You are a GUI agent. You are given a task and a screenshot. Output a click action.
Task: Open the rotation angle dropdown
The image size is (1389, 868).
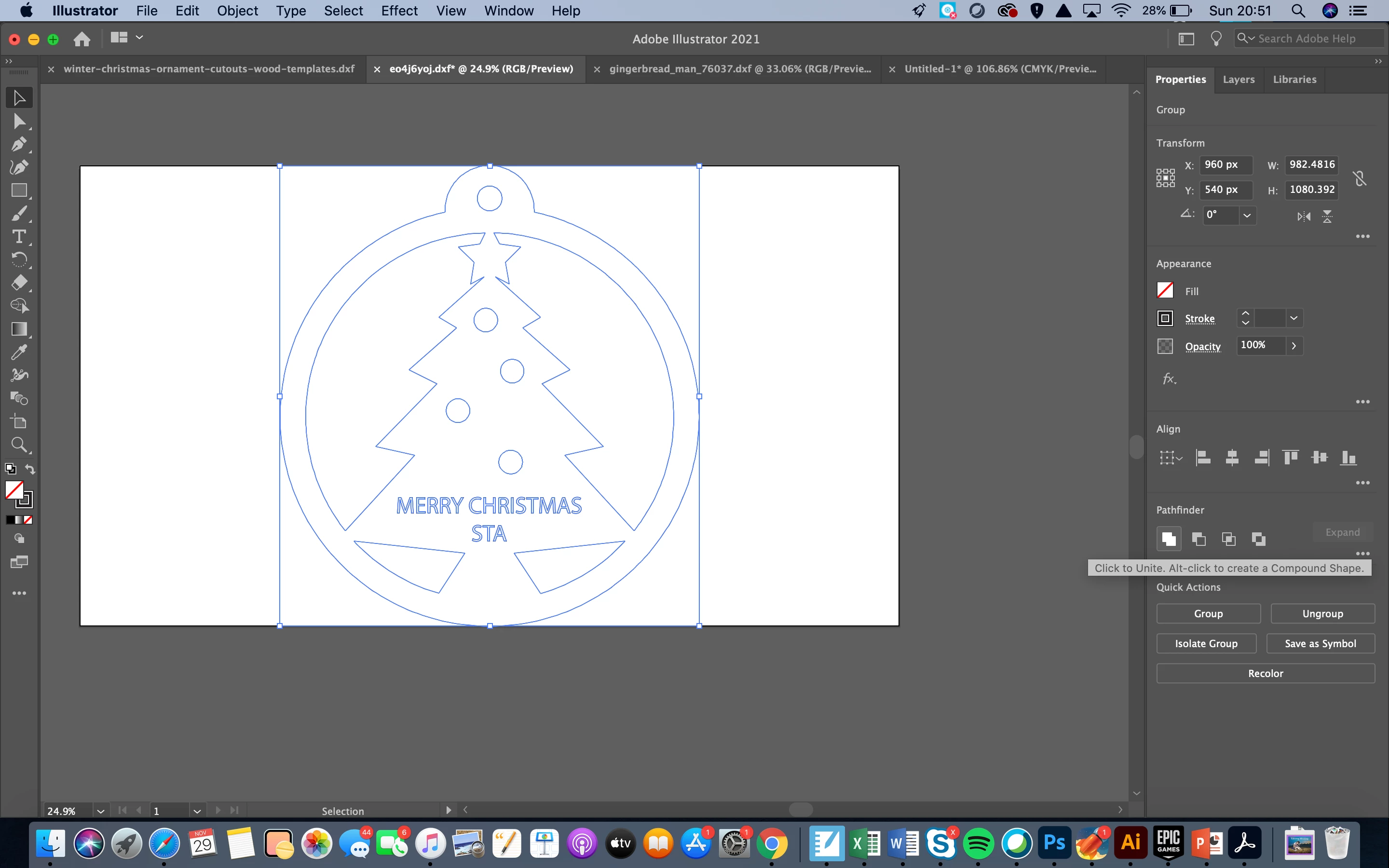click(x=1247, y=215)
